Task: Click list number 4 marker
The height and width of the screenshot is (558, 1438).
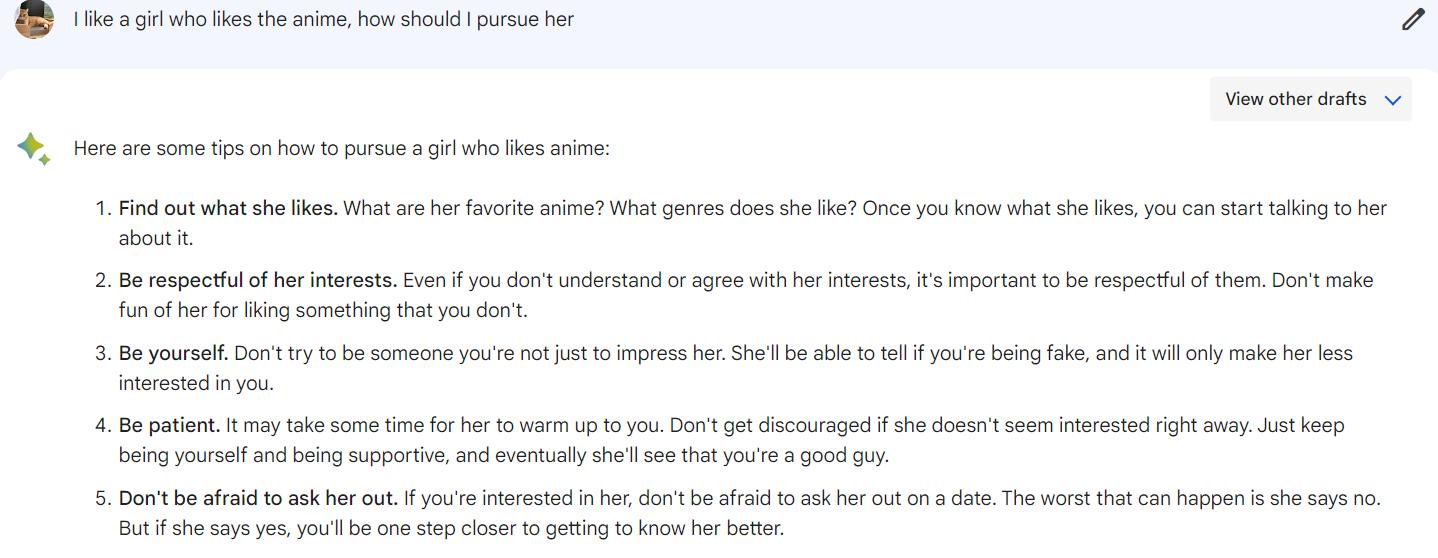Action: pyautogui.click(x=102, y=425)
